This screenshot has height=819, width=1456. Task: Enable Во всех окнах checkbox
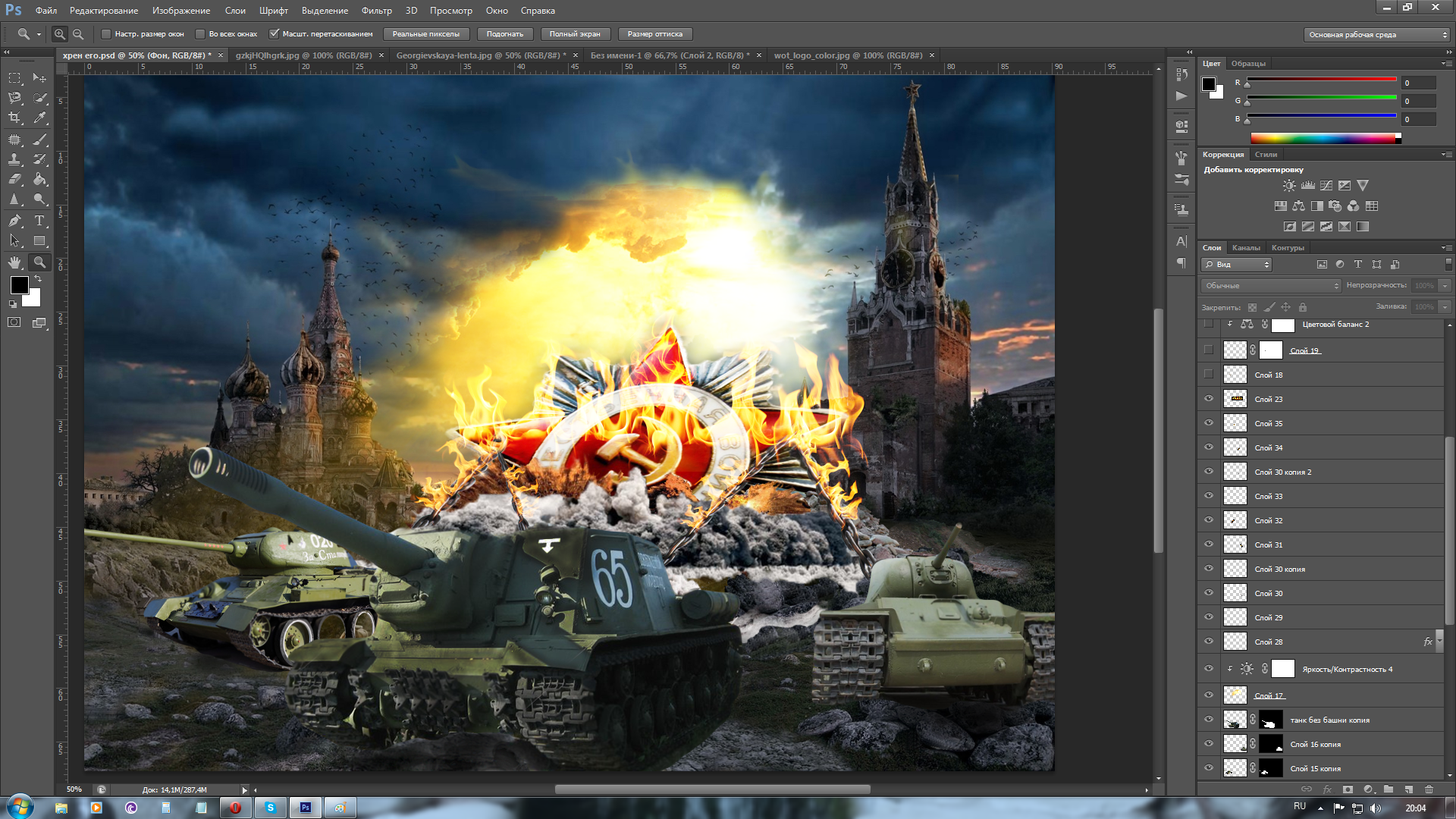(x=200, y=34)
